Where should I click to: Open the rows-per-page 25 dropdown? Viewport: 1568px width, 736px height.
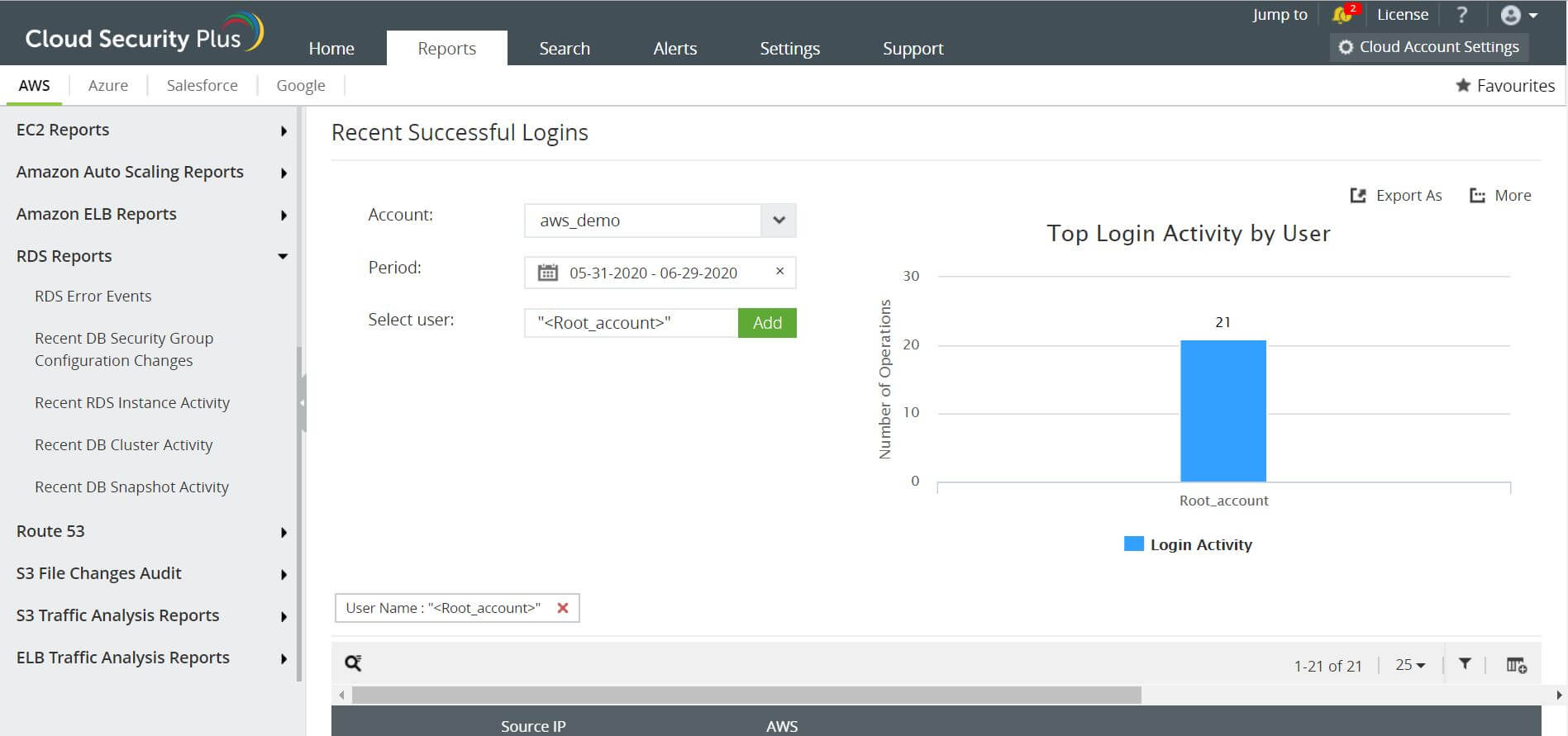click(x=1410, y=665)
